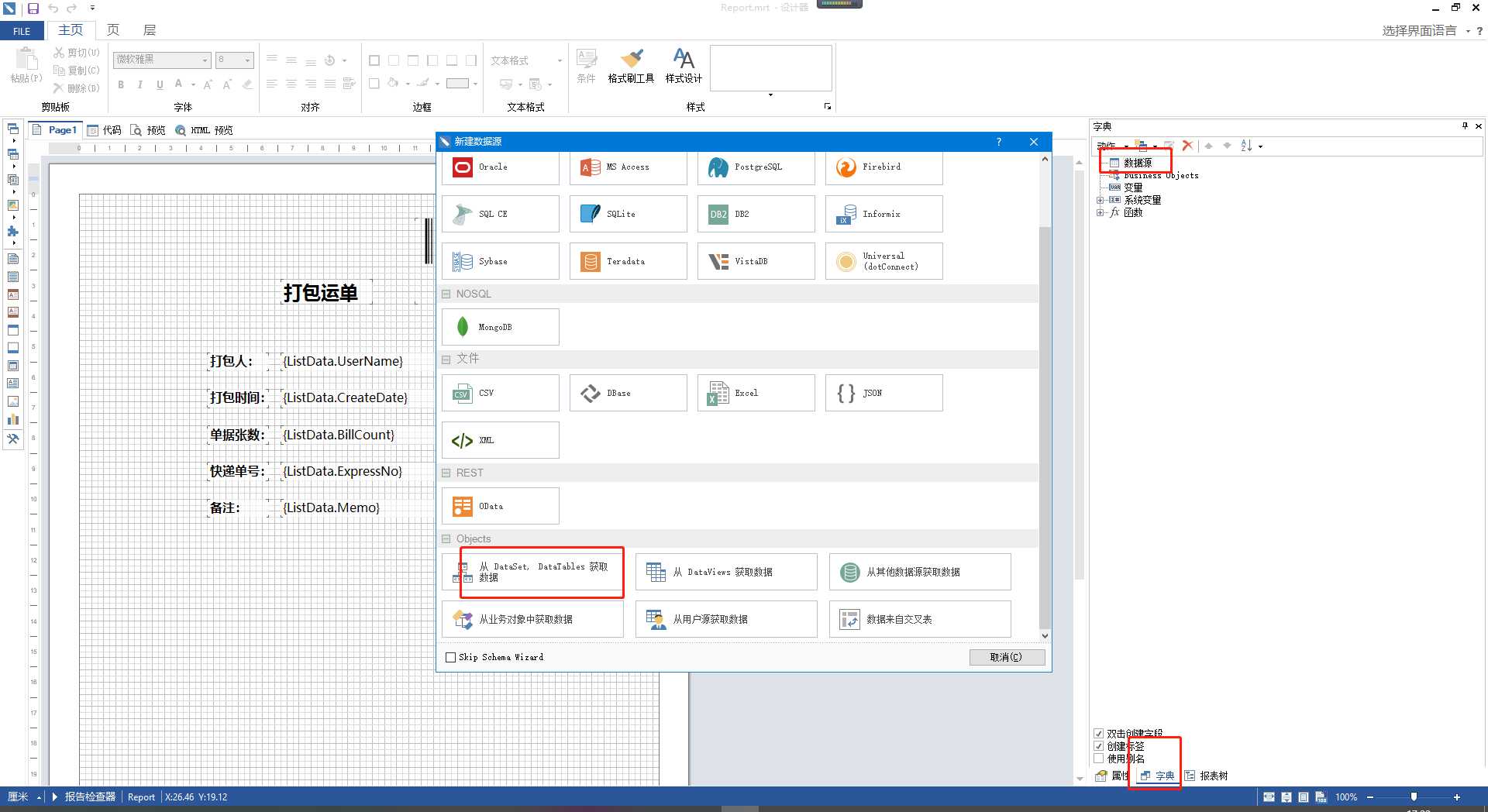Get data from DataSet, DataTables
This screenshot has height=812, width=1488.
(x=532, y=572)
